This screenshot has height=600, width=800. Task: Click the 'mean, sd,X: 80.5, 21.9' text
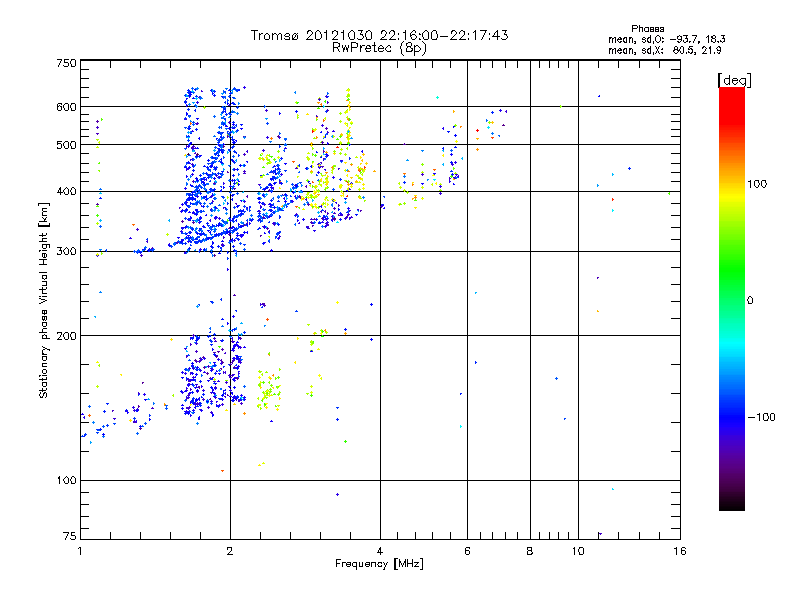pyautogui.click(x=664, y=50)
